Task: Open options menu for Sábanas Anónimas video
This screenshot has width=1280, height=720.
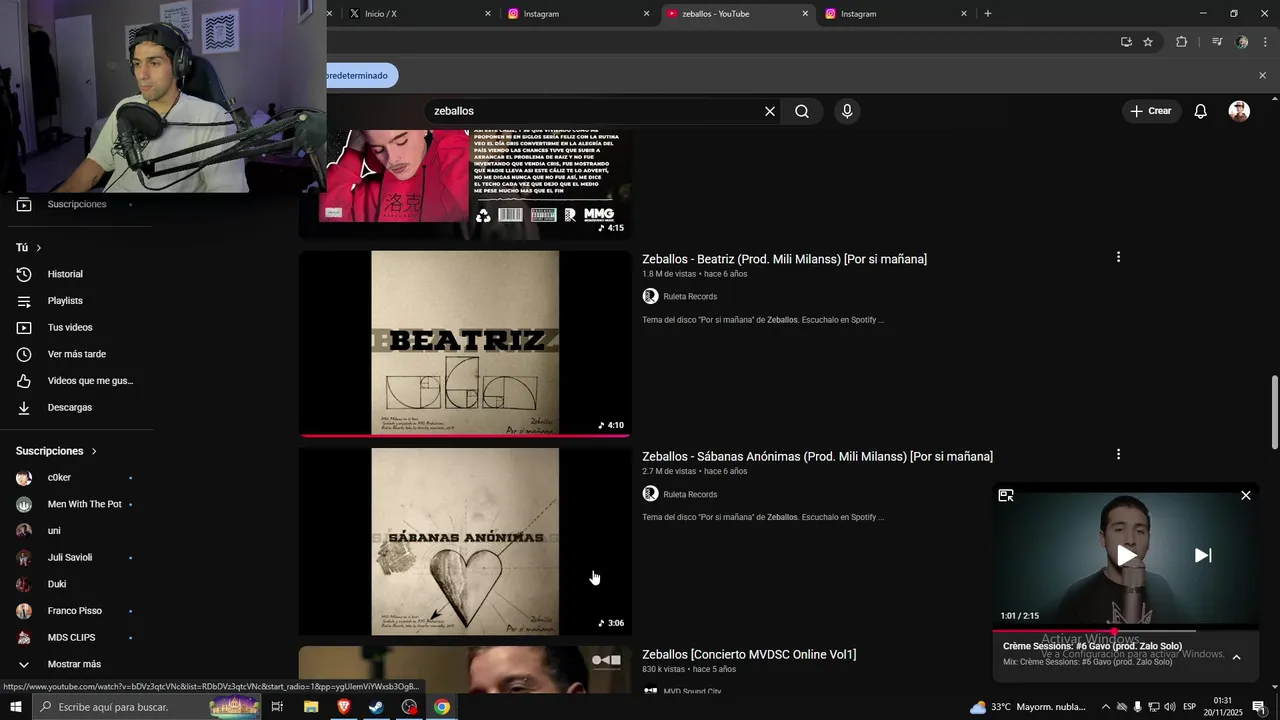Action: tap(1118, 454)
